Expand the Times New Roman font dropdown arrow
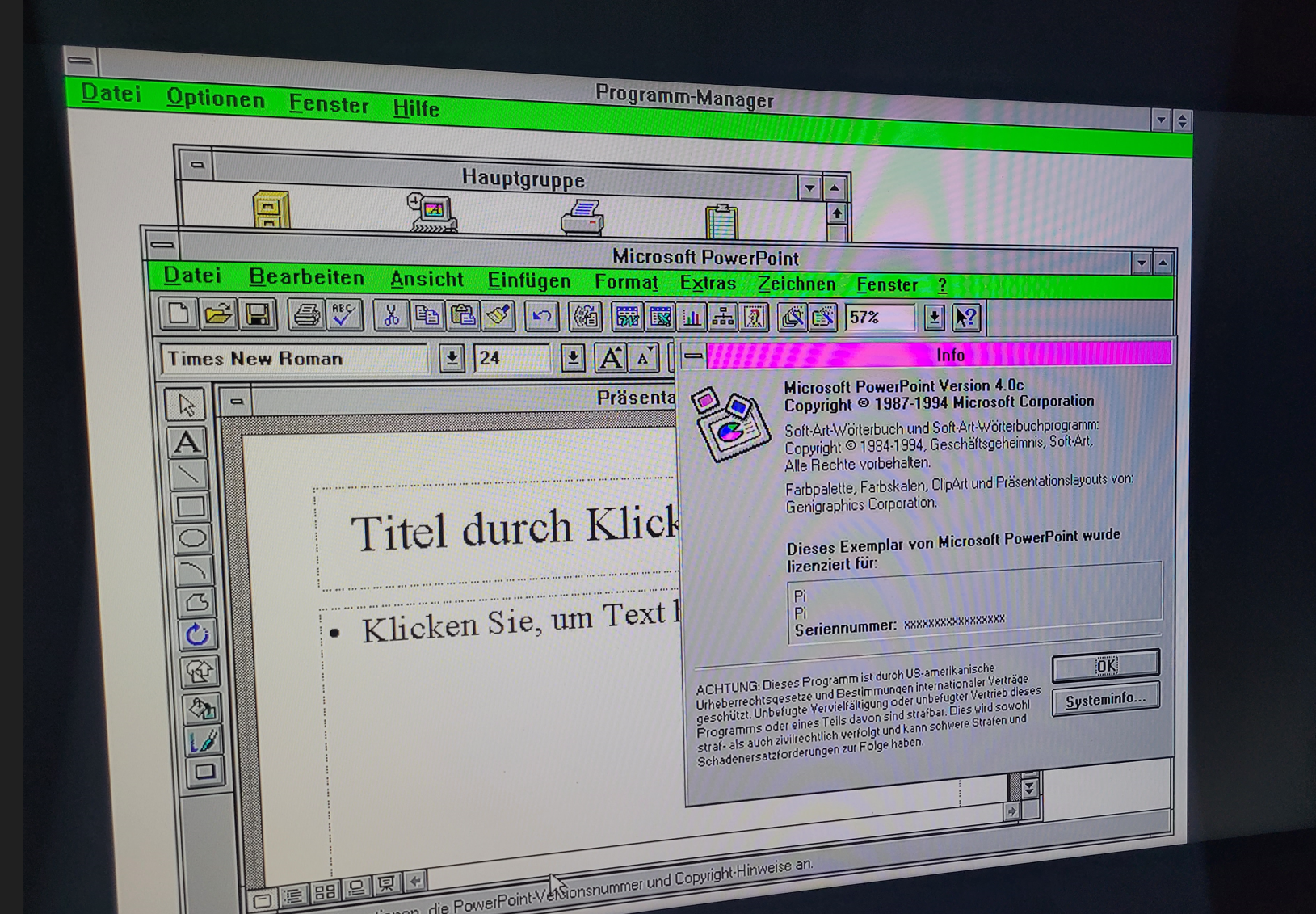This screenshot has width=1316, height=914. tap(452, 357)
